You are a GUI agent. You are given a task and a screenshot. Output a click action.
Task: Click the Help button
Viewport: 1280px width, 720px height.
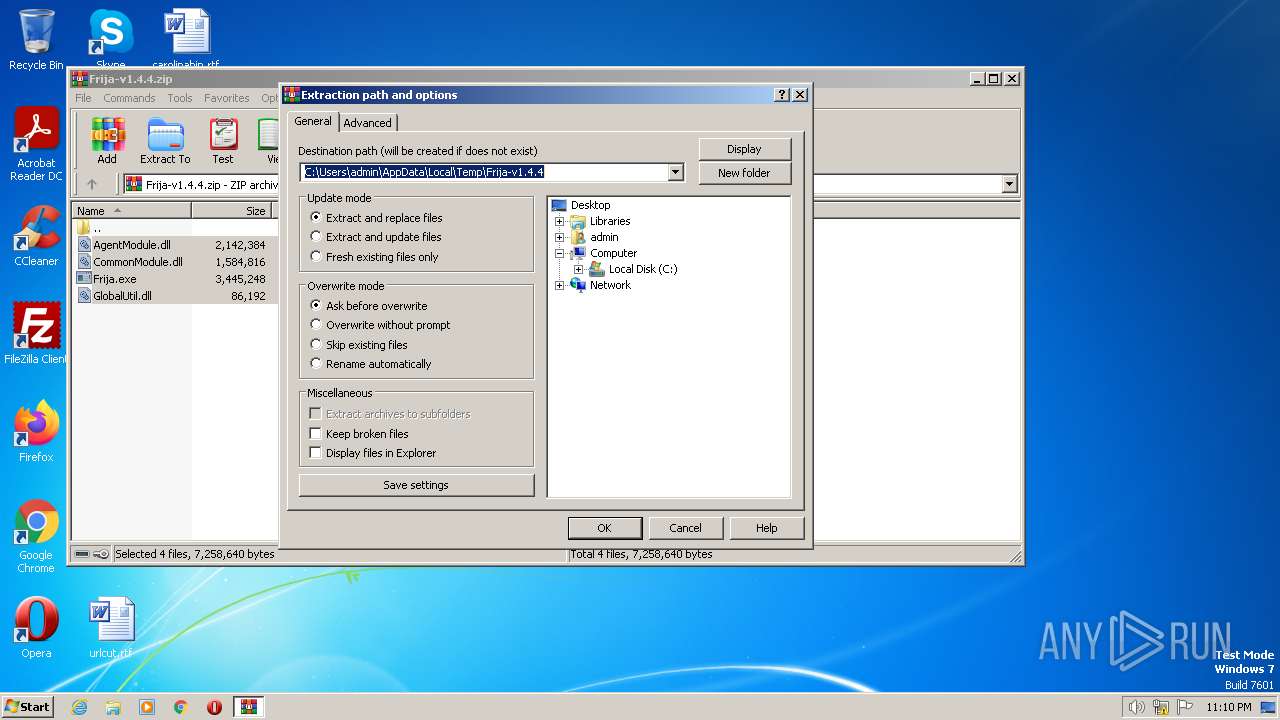pyautogui.click(x=766, y=528)
